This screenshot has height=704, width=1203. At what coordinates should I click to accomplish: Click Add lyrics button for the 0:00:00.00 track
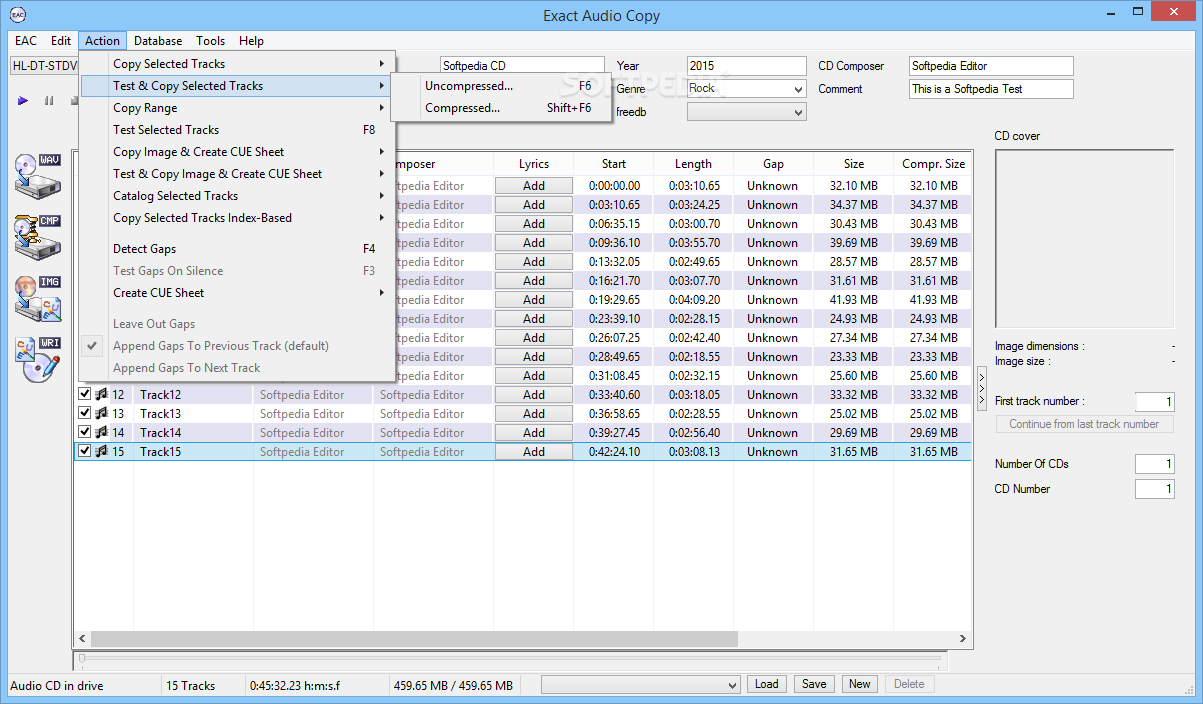click(x=534, y=186)
